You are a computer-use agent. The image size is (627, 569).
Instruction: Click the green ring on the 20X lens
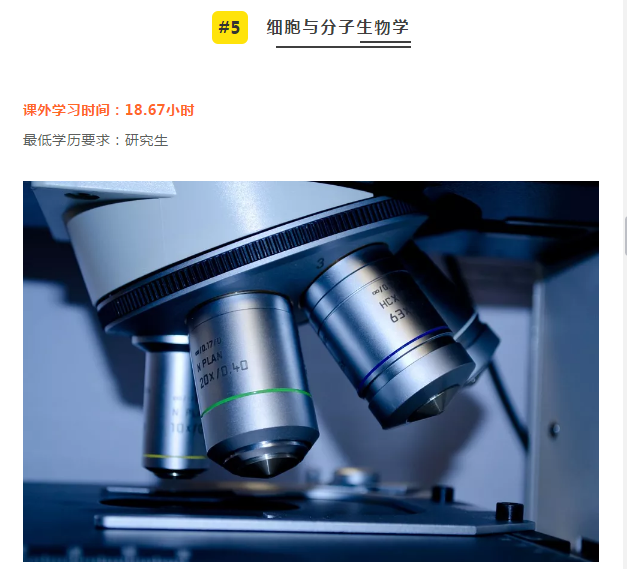(256, 398)
